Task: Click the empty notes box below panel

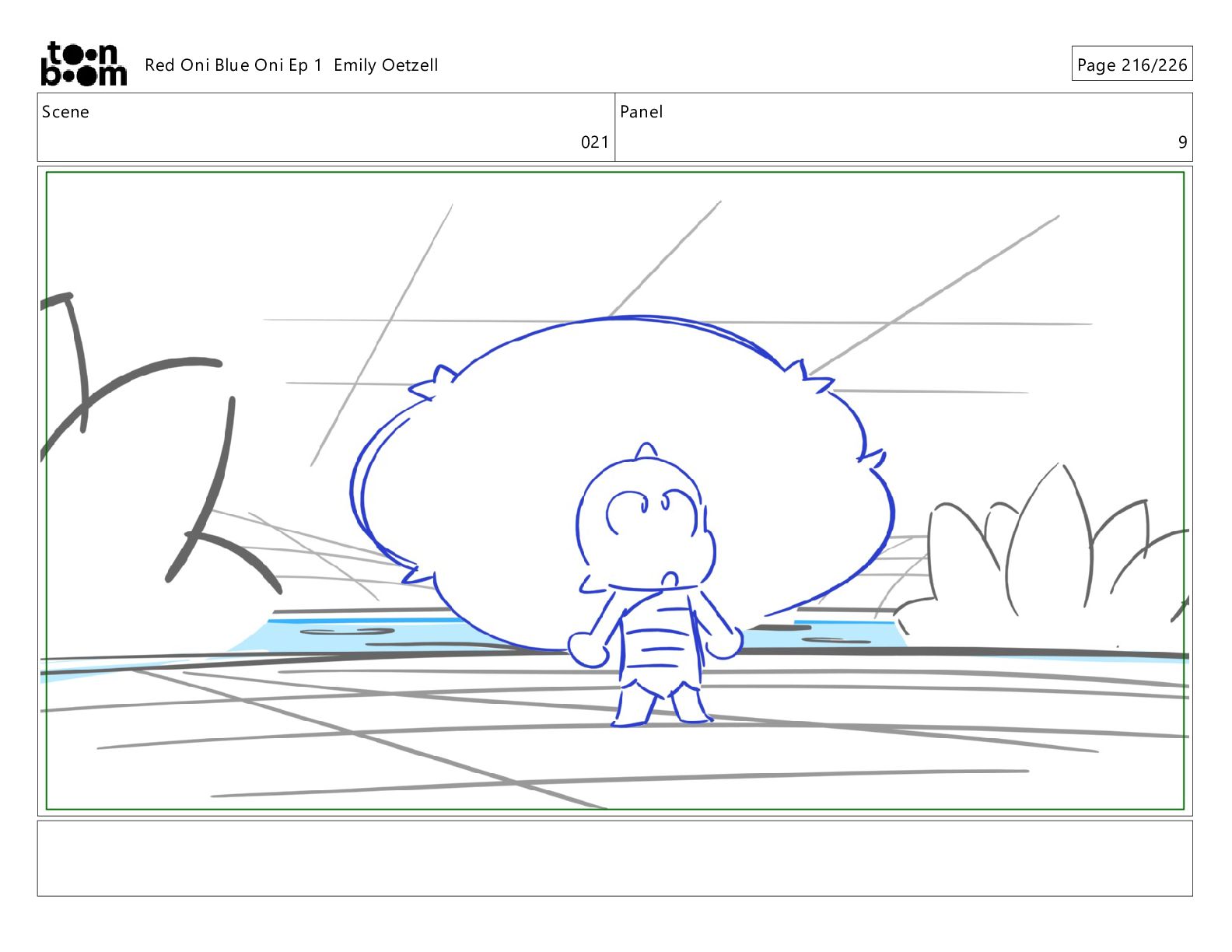Action: pos(614,858)
